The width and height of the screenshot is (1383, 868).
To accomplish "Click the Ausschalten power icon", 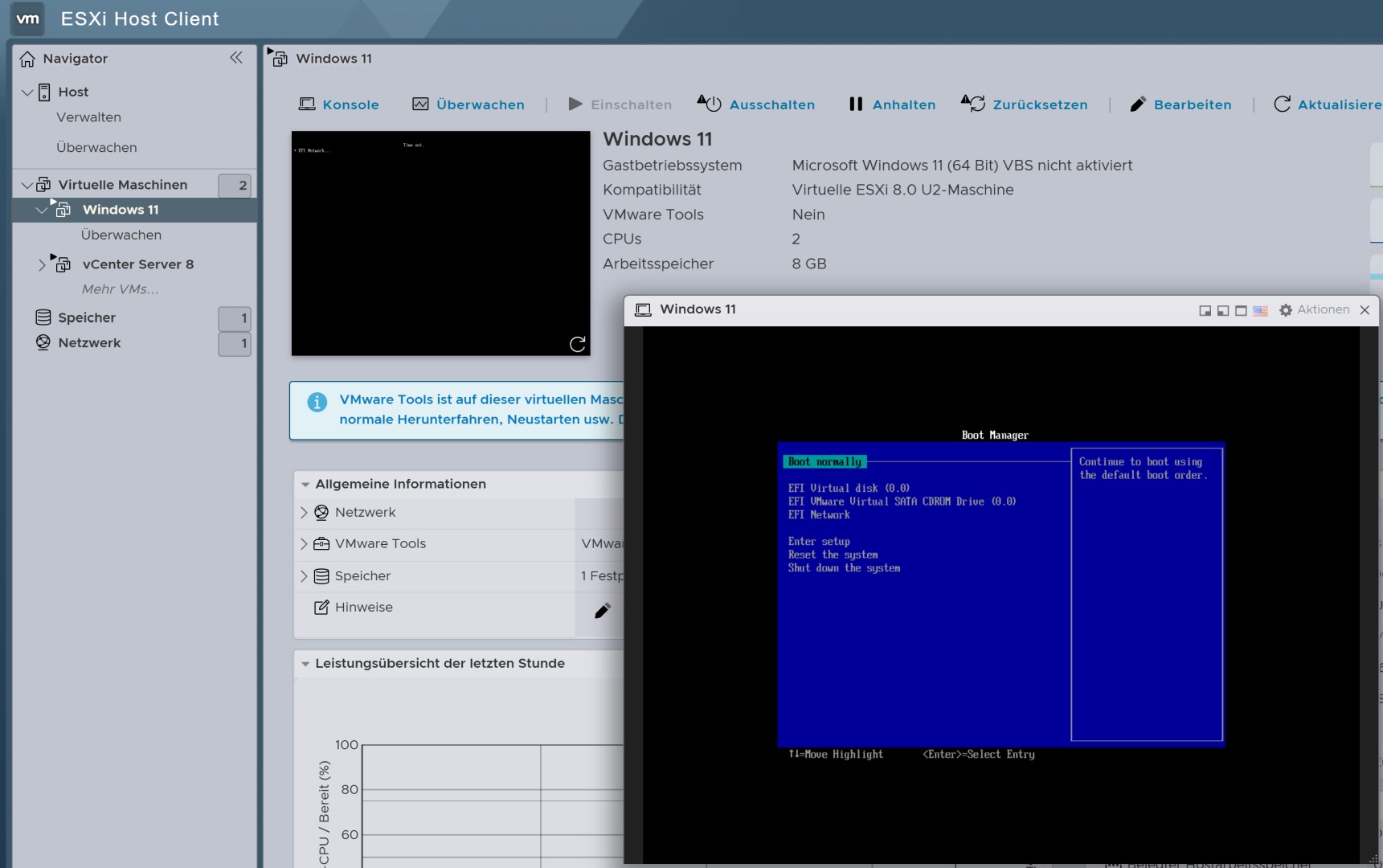I will coord(709,103).
